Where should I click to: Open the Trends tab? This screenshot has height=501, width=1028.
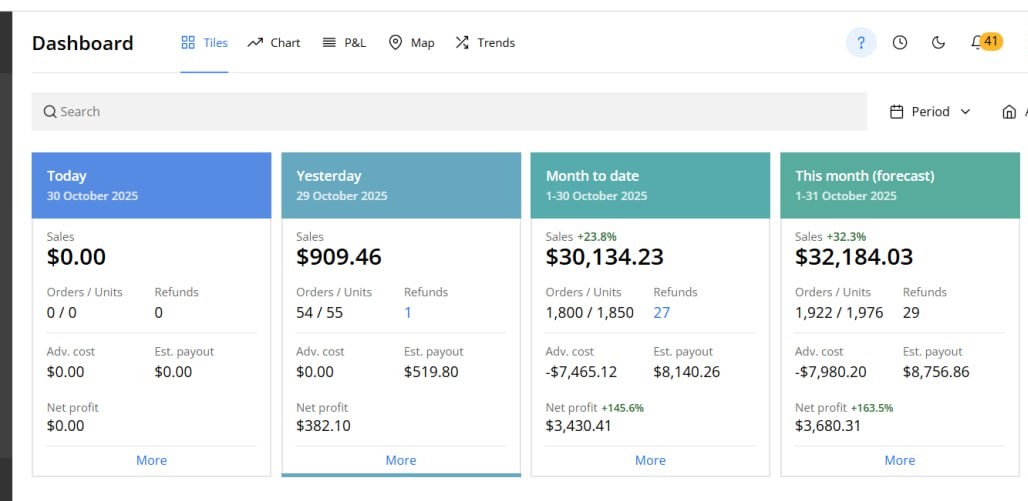tap(485, 43)
